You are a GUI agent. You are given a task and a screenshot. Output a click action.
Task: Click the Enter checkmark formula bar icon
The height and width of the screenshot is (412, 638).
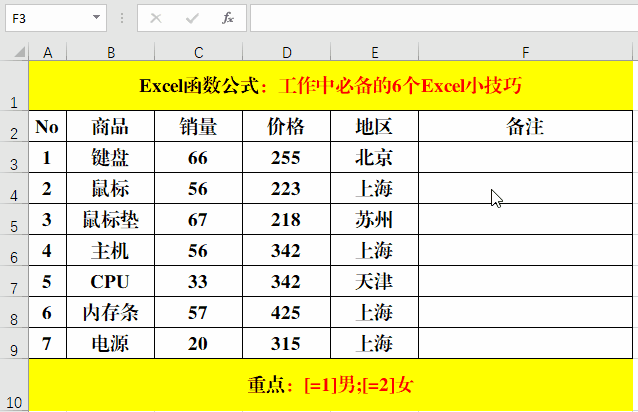click(x=192, y=18)
